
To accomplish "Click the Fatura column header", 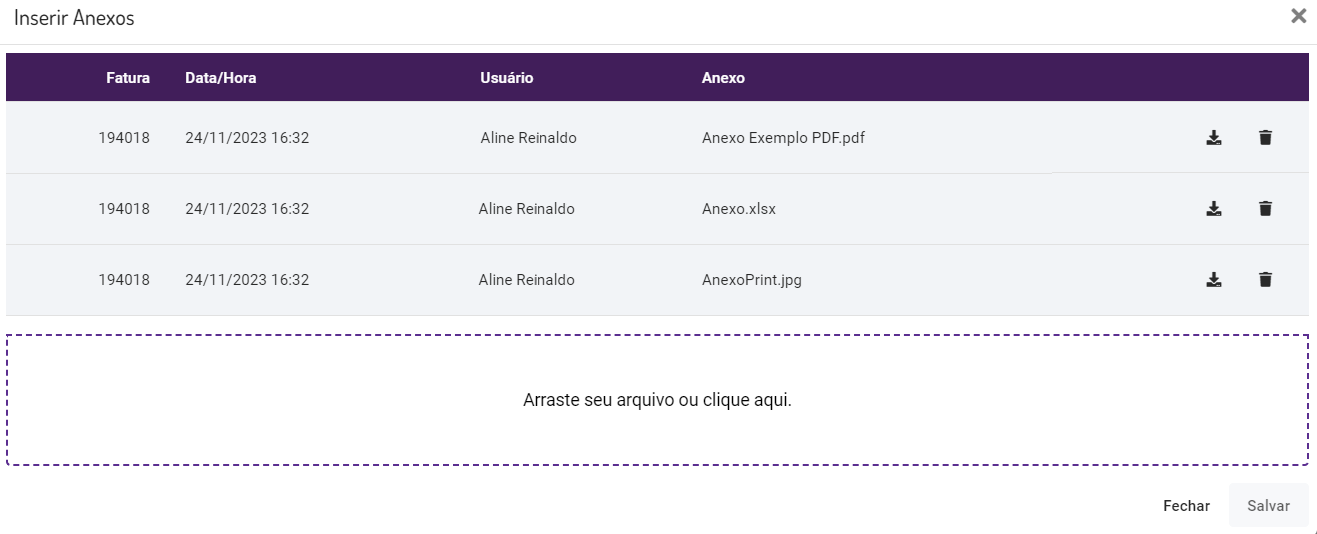I will pos(128,78).
